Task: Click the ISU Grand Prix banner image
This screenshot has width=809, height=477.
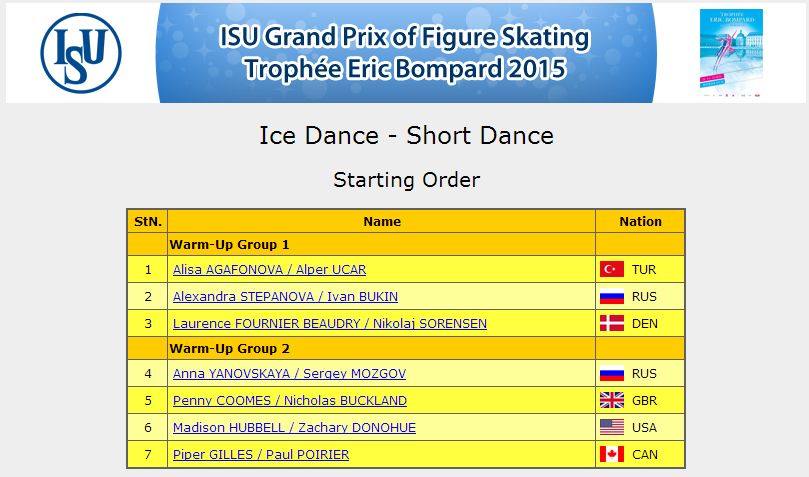Action: tap(406, 53)
